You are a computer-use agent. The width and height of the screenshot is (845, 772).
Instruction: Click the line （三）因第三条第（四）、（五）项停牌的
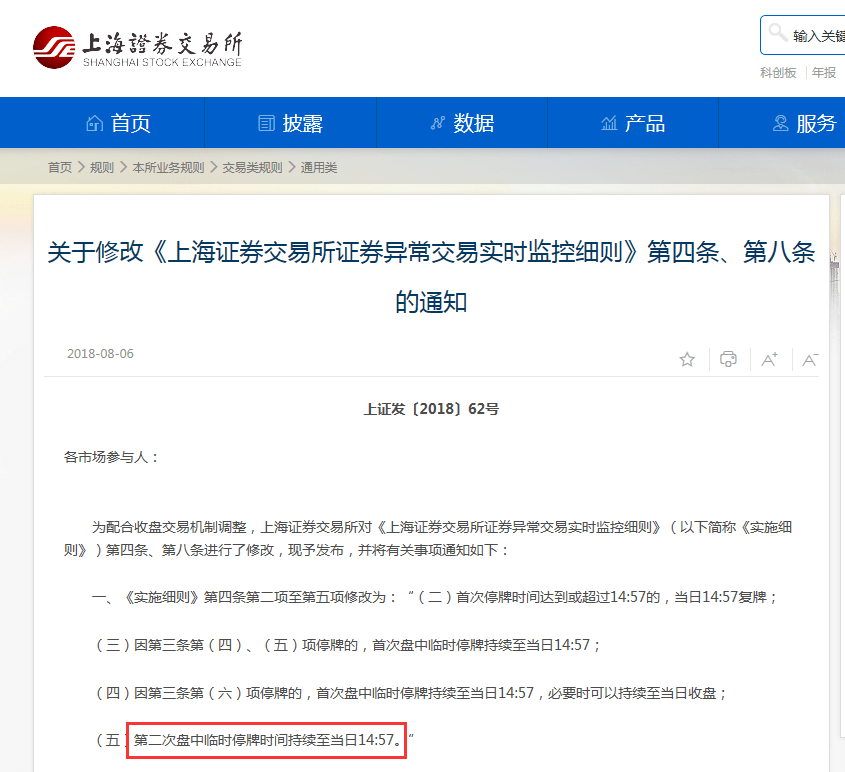tap(348, 645)
